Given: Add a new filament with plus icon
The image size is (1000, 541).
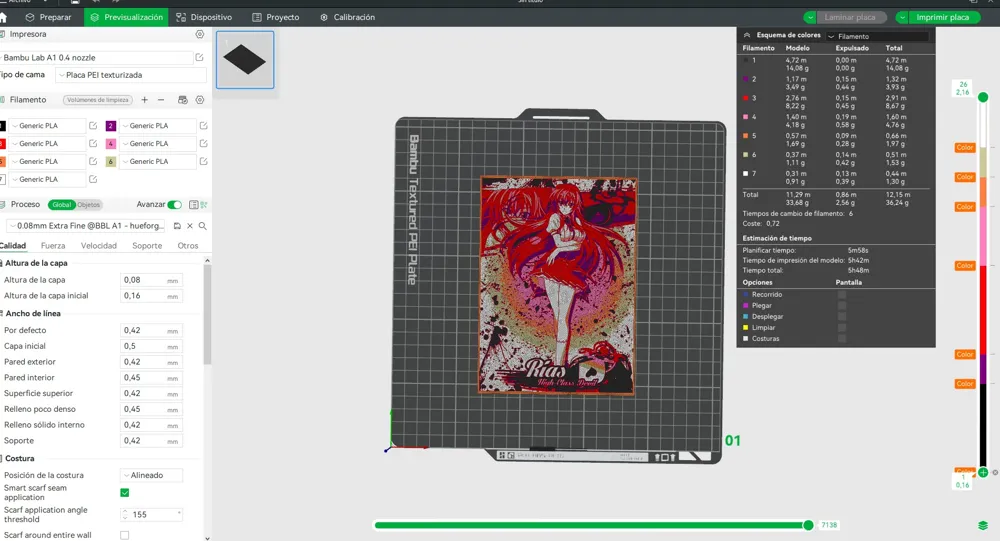Looking at the screenshot, I should coord(145,100).
